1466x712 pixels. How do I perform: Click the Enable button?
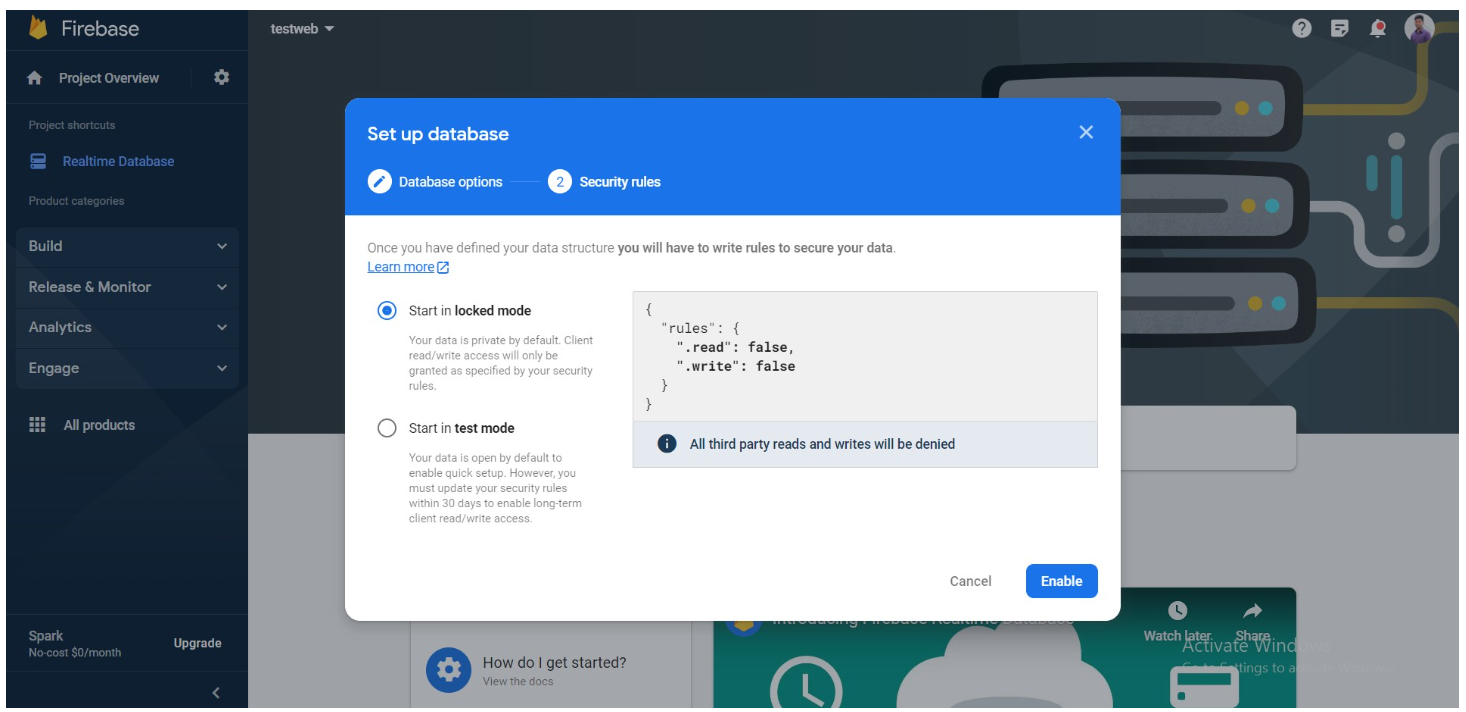[x=1062, y=581]
